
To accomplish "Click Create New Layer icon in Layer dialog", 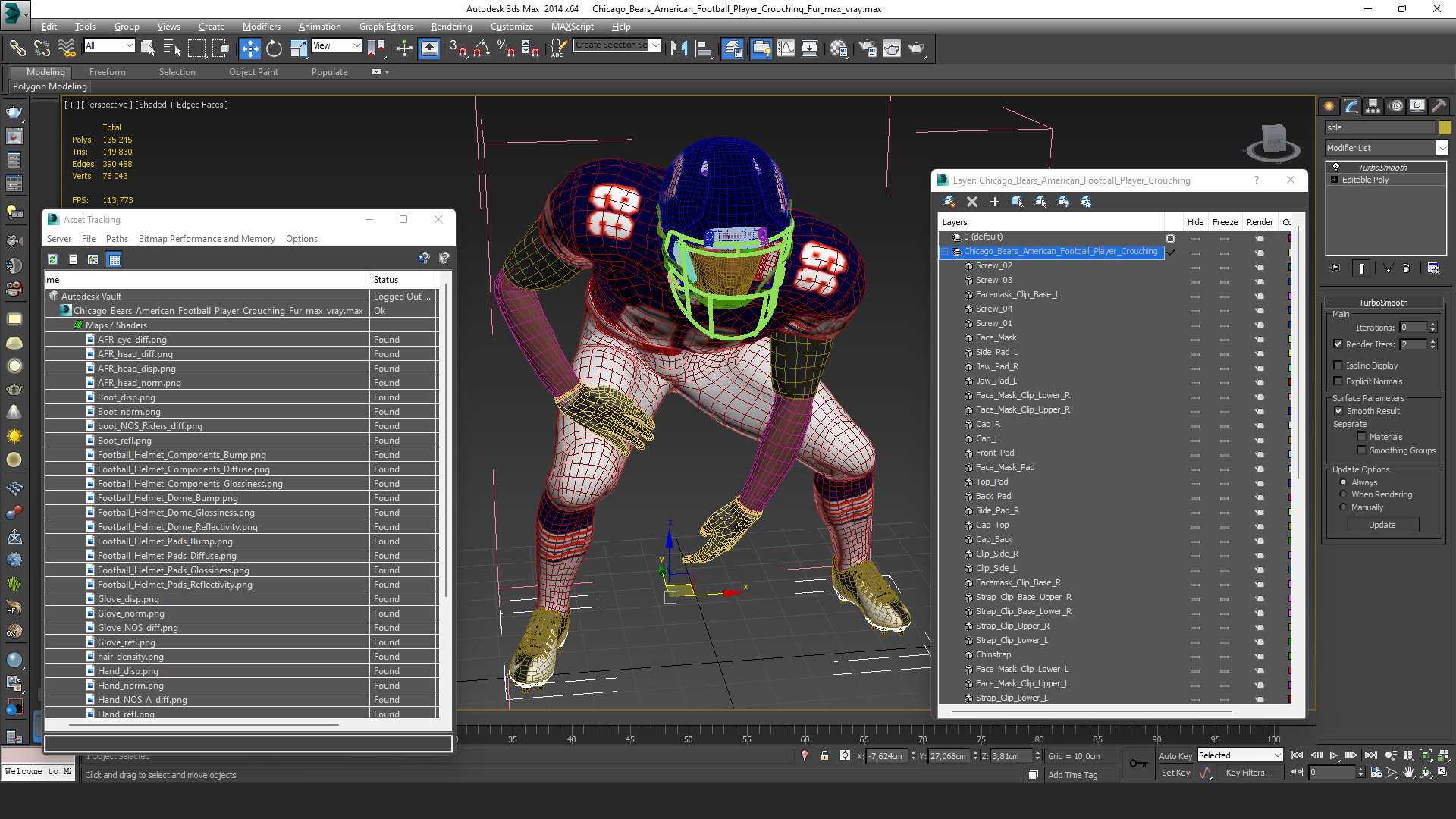I will tap(949, 202).
